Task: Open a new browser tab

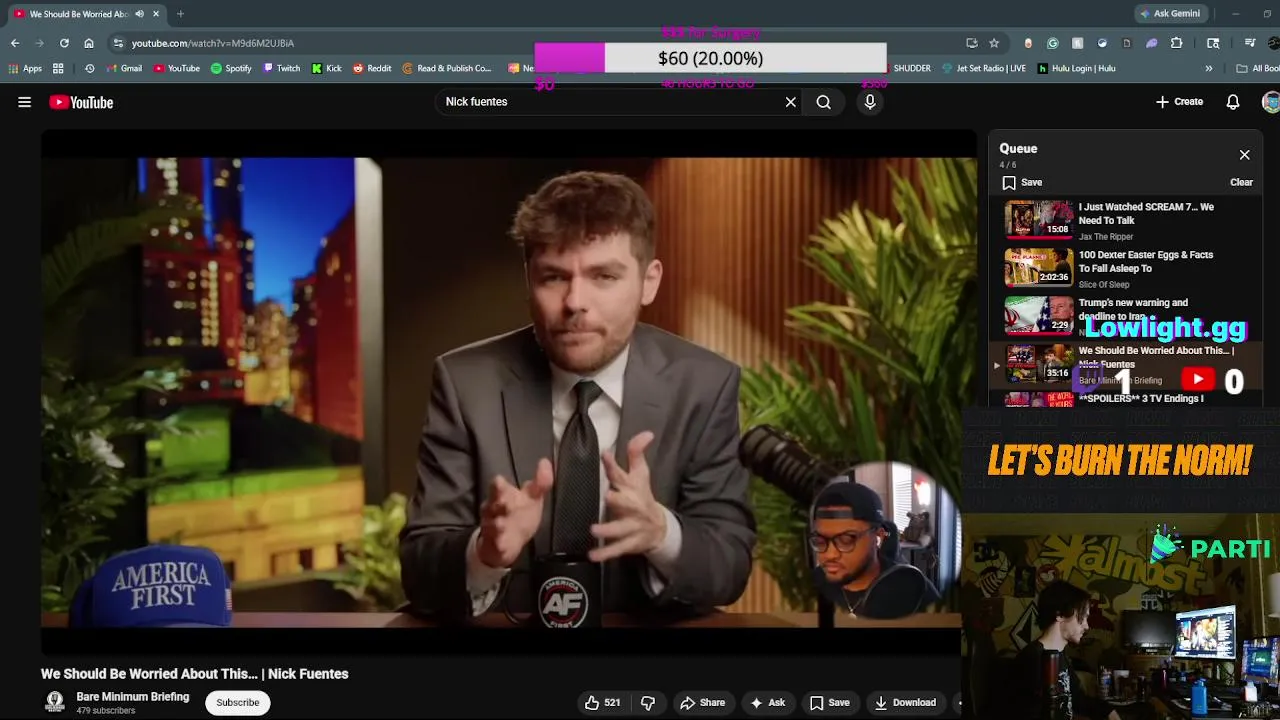Action: click(180, 14)
